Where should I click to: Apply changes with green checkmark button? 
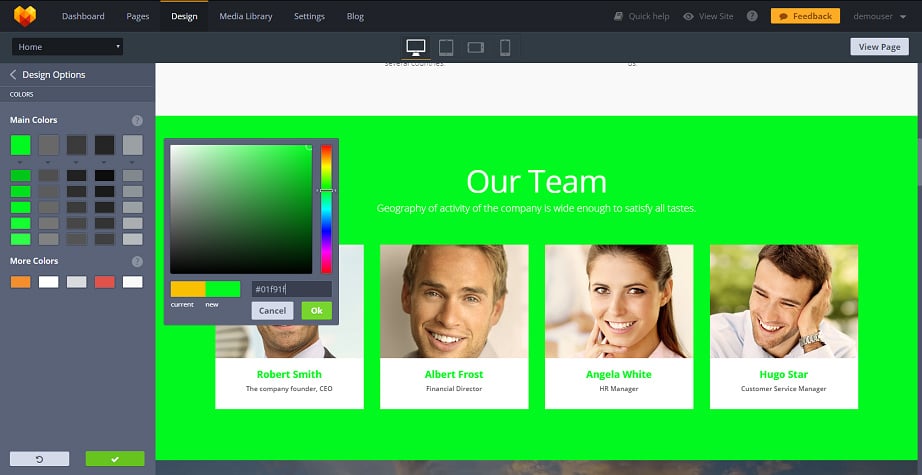coord(115,459)
